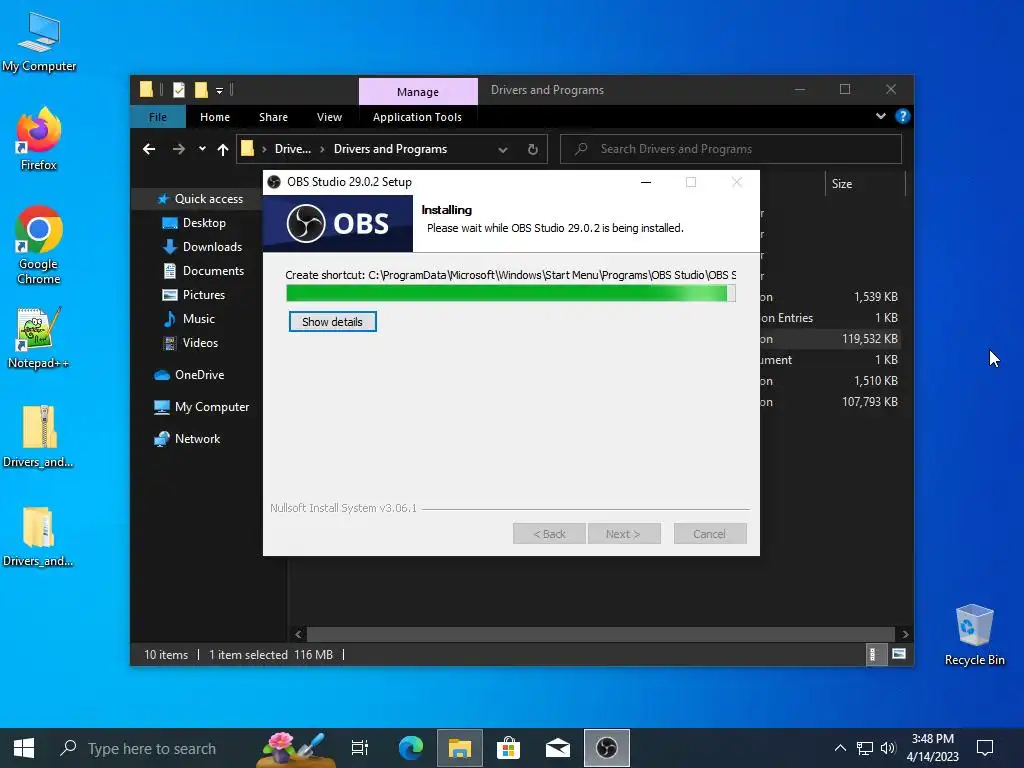Click the Explorer horizontal scrollbar
The image size is (1024, 768).
click(x=600, y=634)
